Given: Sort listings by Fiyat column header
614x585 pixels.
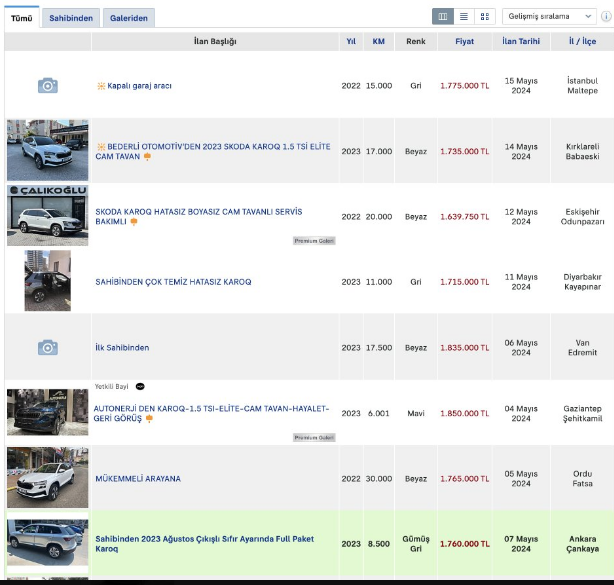Looking at the screenshot, I should pos(464,41).
